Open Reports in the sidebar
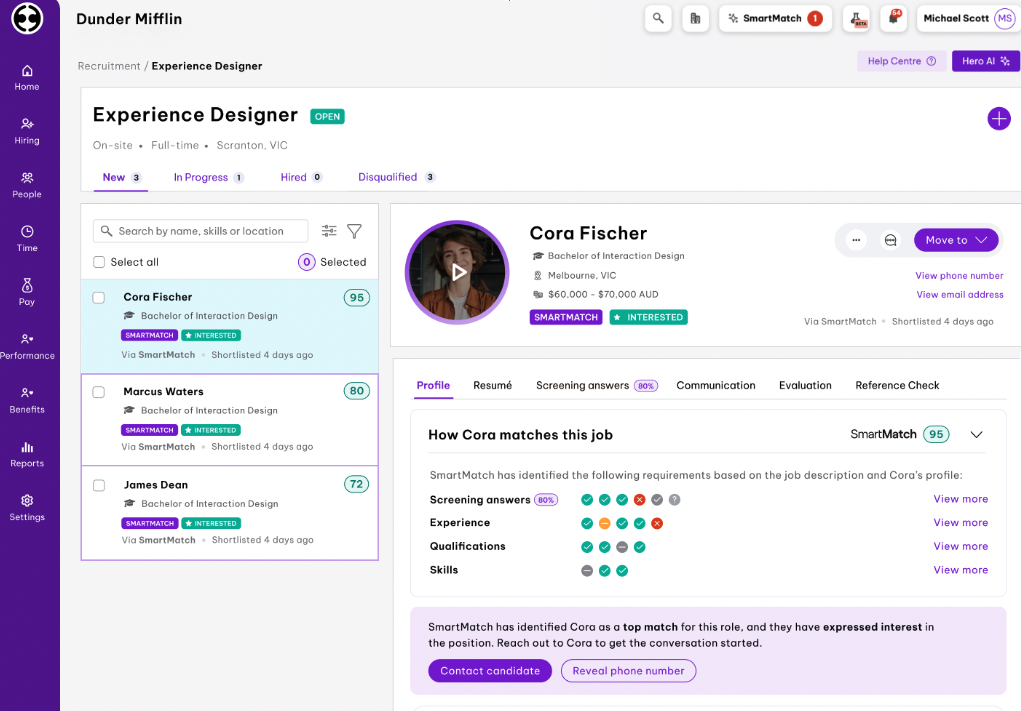1021x711 pixels. (x=27, y=454)
